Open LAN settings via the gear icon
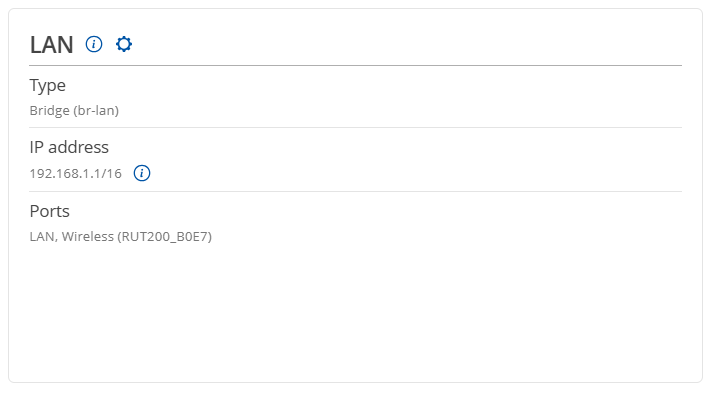The height and width of the screenshot is (398, 710). (124, 44)
